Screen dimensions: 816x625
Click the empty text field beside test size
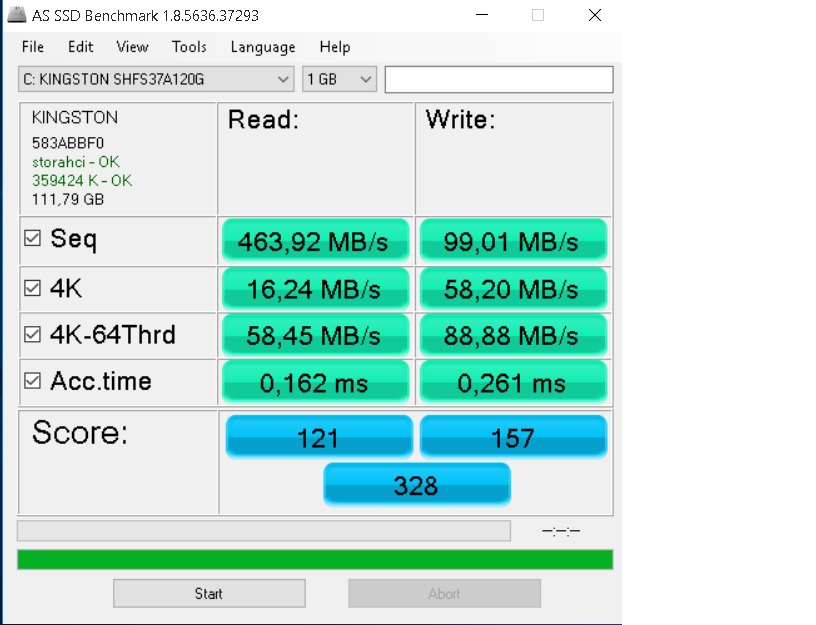pyautogui.click(x=499, y=80)
